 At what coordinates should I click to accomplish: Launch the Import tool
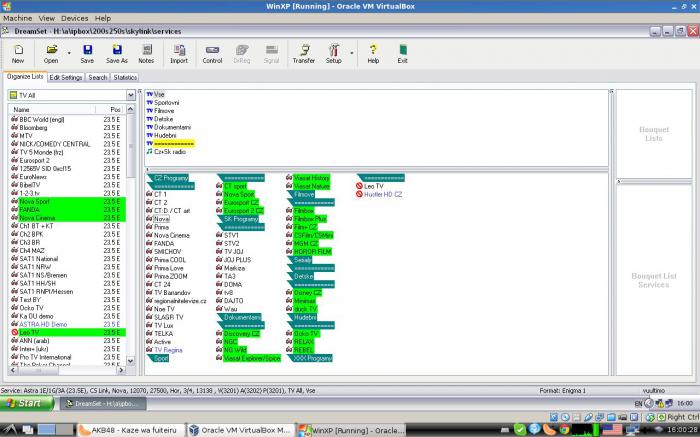179,54
